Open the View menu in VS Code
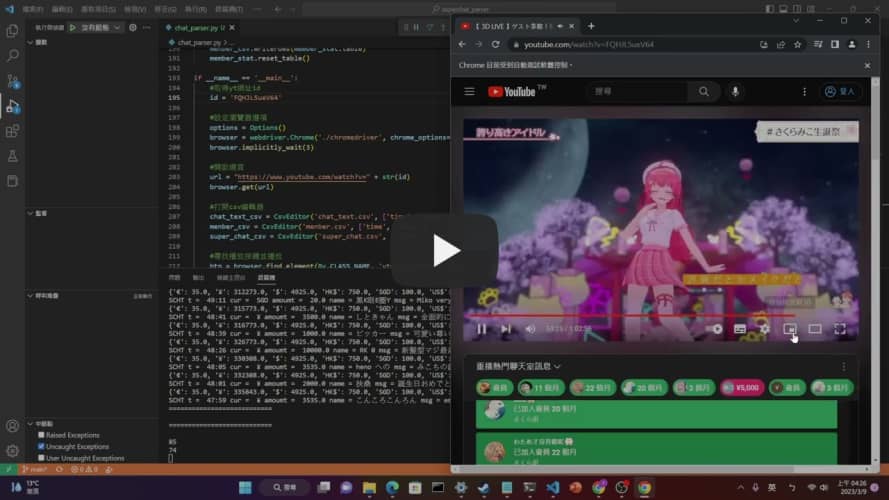Screen dimensions: 889x500 (135, 9)
